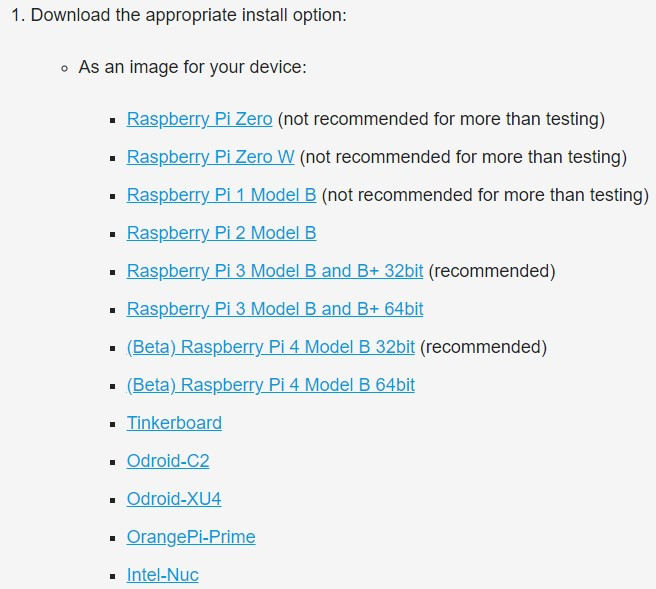Download the Beta Raspberry Pi 4 32bit image
The image size is (656, 589).
[271, 348]
